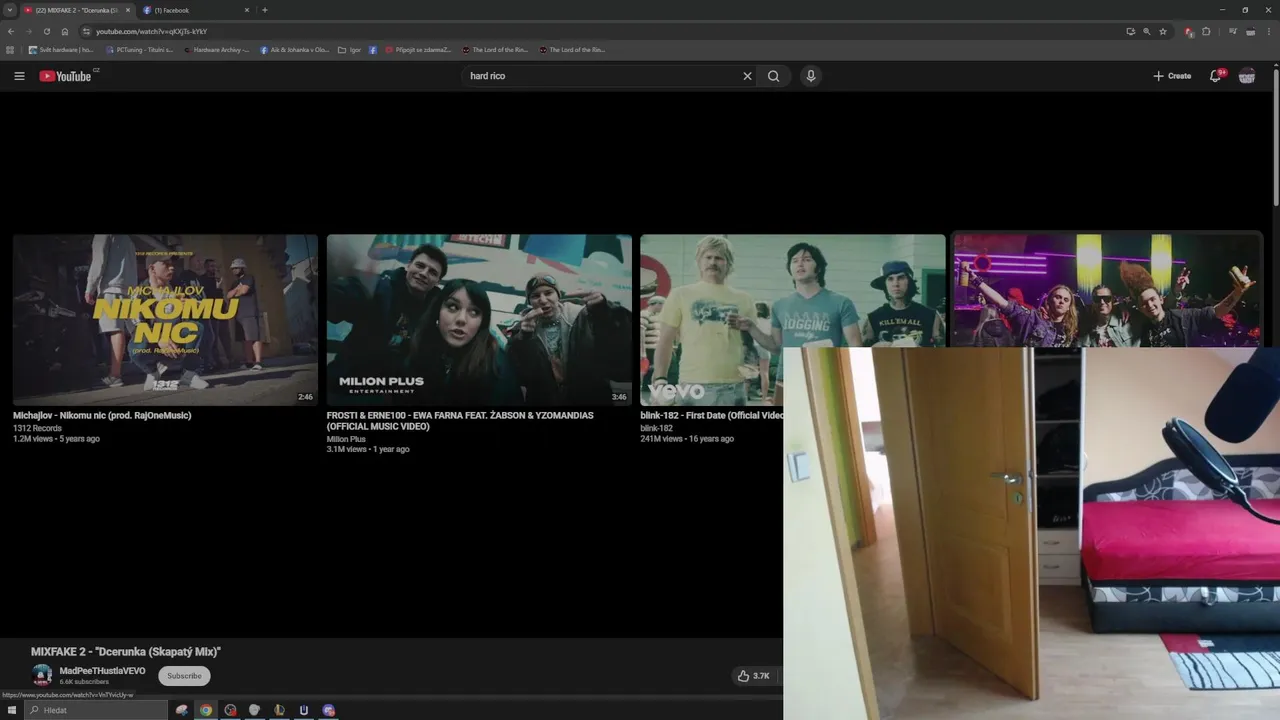Open the media controls icon
Viewport: 1280px width, 720px height.
[x=1233, y=31]
